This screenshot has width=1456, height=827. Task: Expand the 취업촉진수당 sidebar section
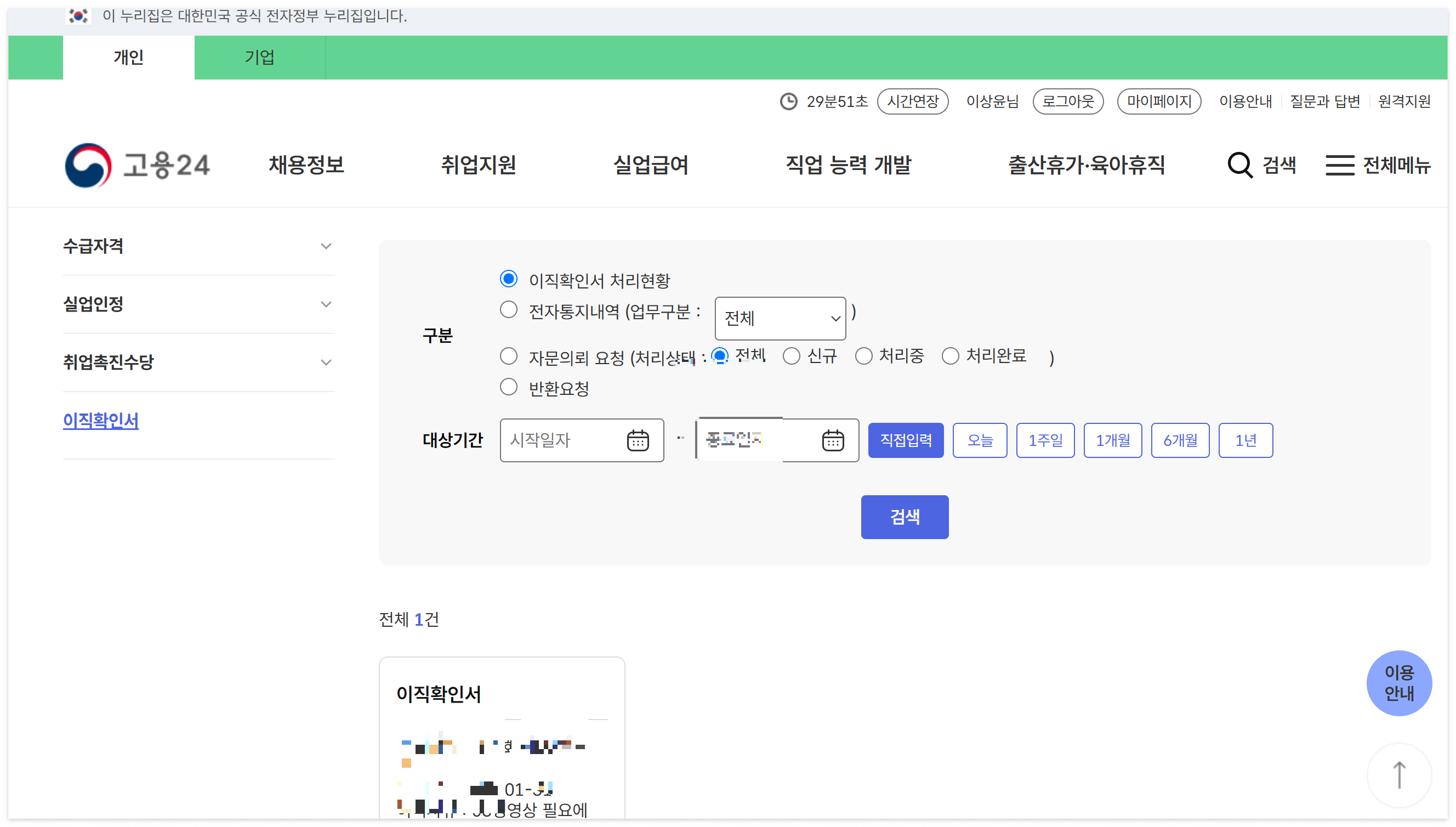[198, 362]
